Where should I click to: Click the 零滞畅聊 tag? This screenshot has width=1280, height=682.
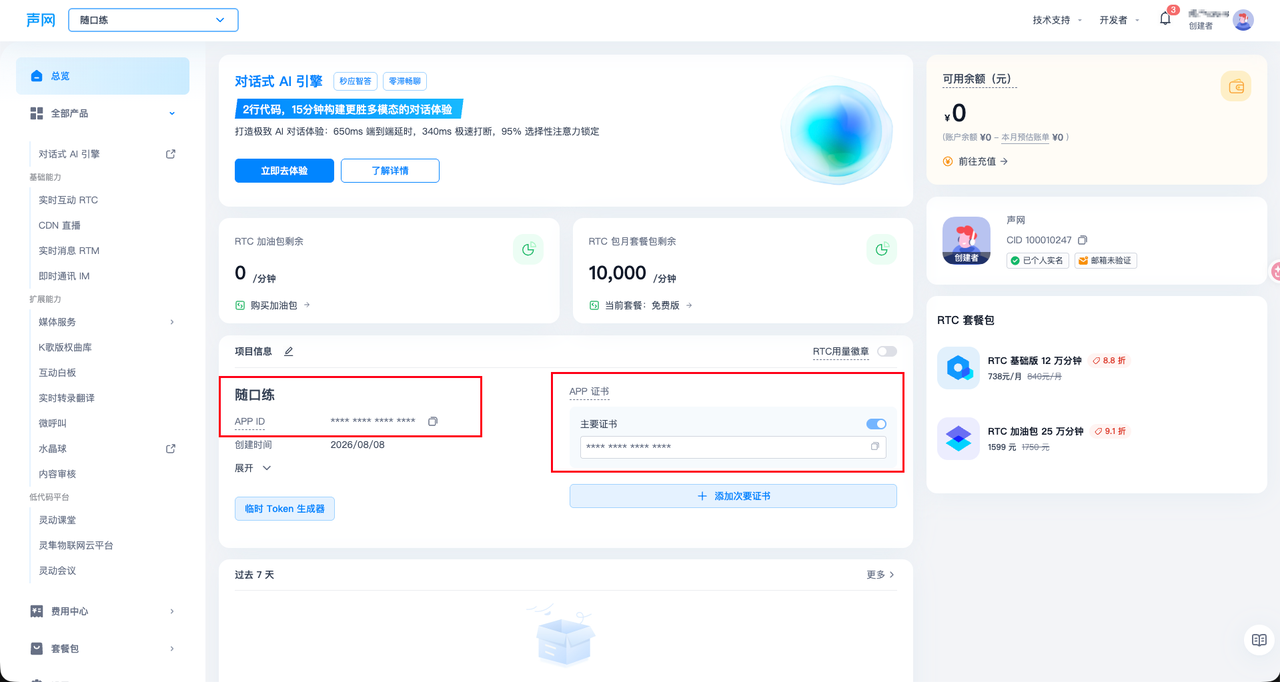coord(405,82)
